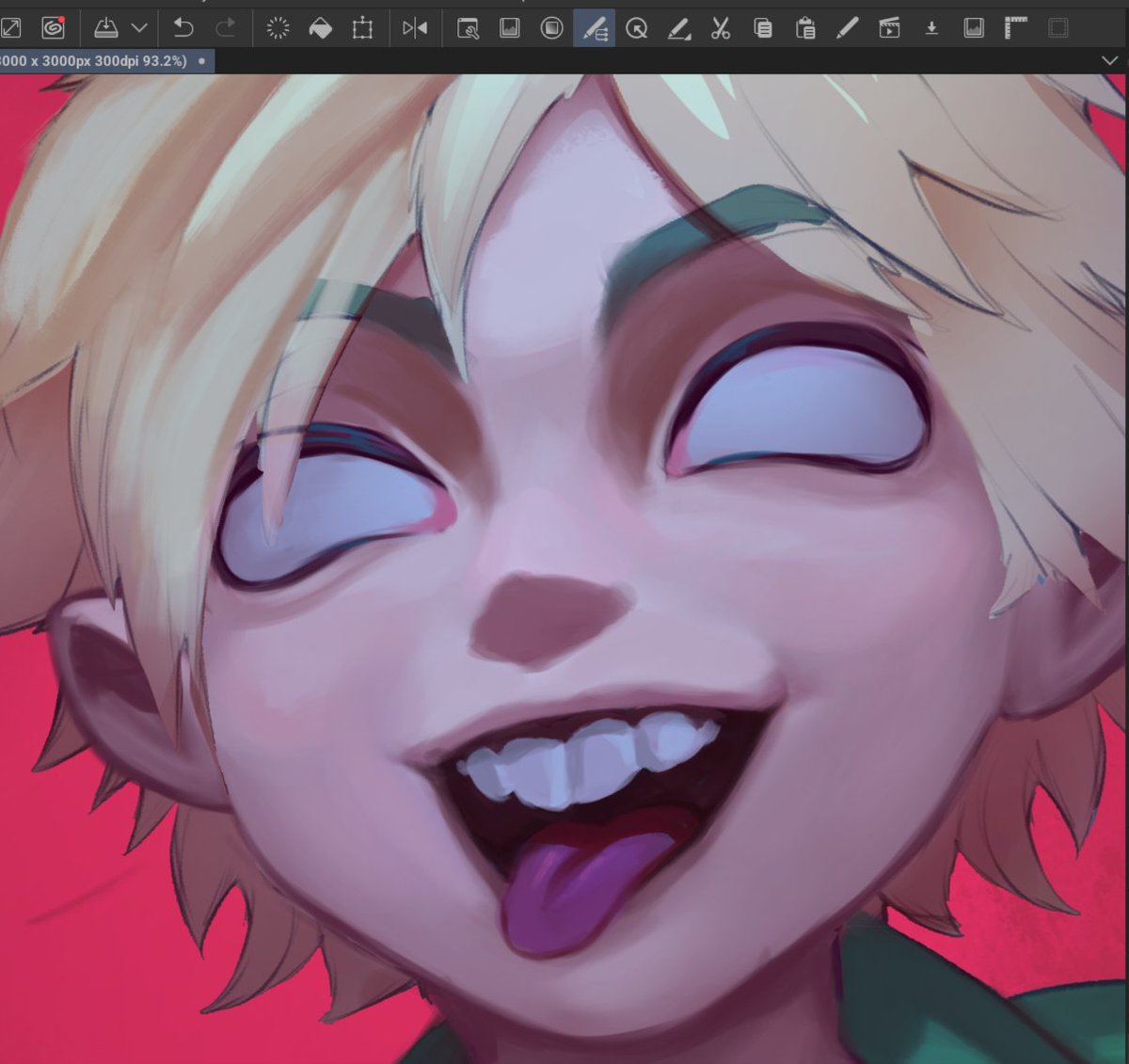This screenshot has height=1064, width=1129.
Task: Click the dashed-circle Clear icon
Action: pos(278,28)
